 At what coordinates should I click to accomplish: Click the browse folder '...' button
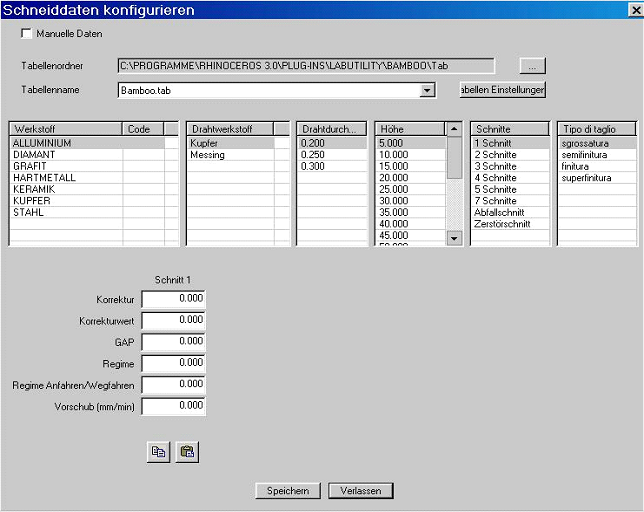tap(532, 66)
